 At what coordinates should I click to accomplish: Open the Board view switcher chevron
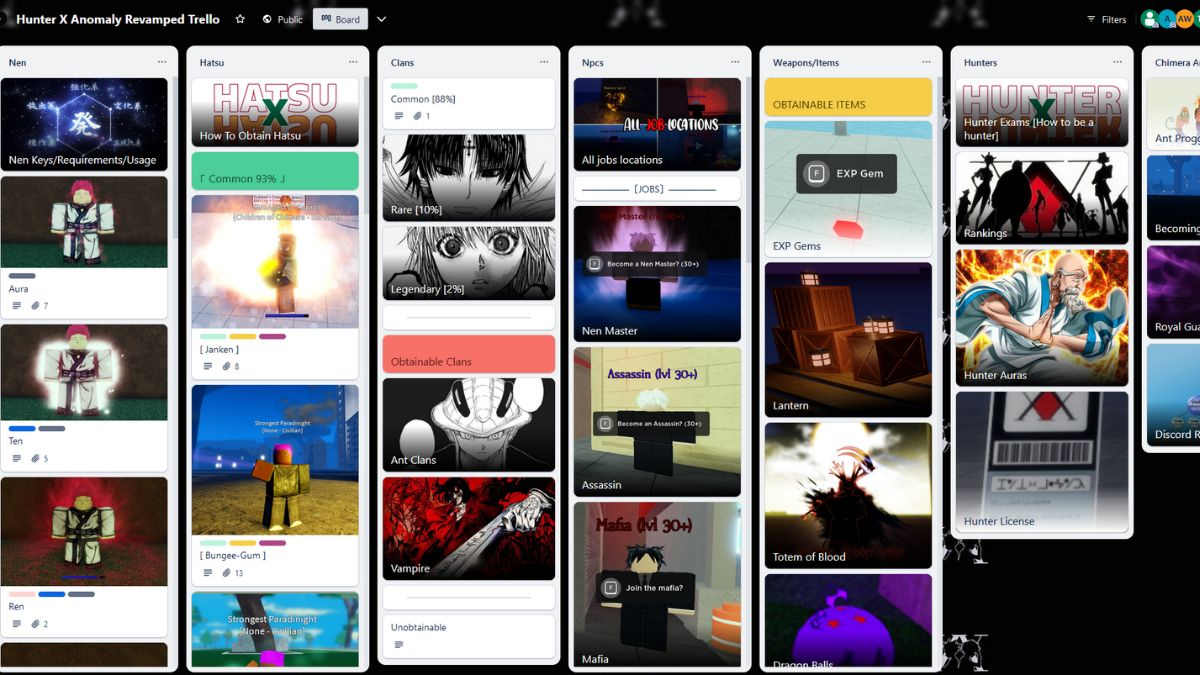click(x=381, y=18)
